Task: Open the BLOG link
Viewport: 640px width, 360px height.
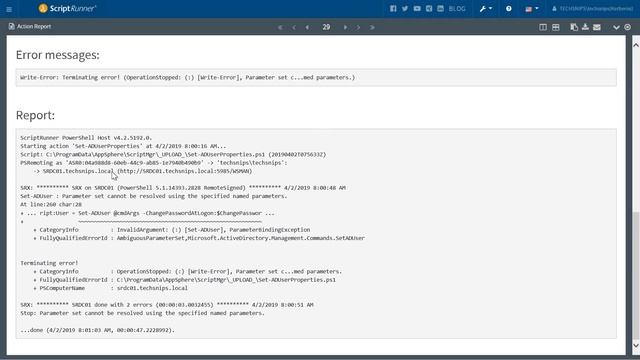Action: pos(457,9)
